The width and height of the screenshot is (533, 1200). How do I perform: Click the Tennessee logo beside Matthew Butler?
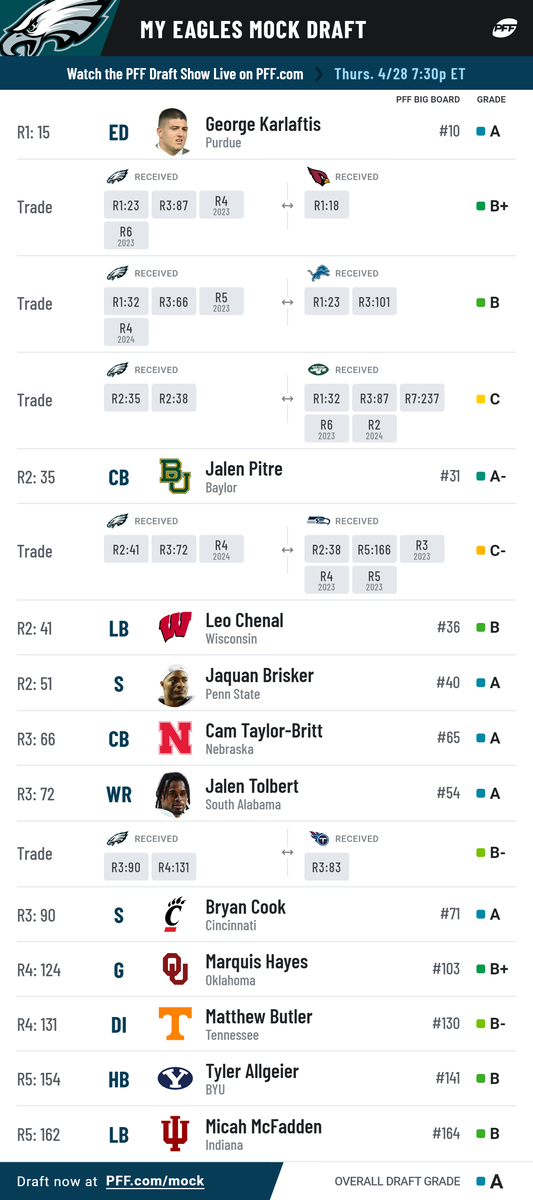(175, 1024)
